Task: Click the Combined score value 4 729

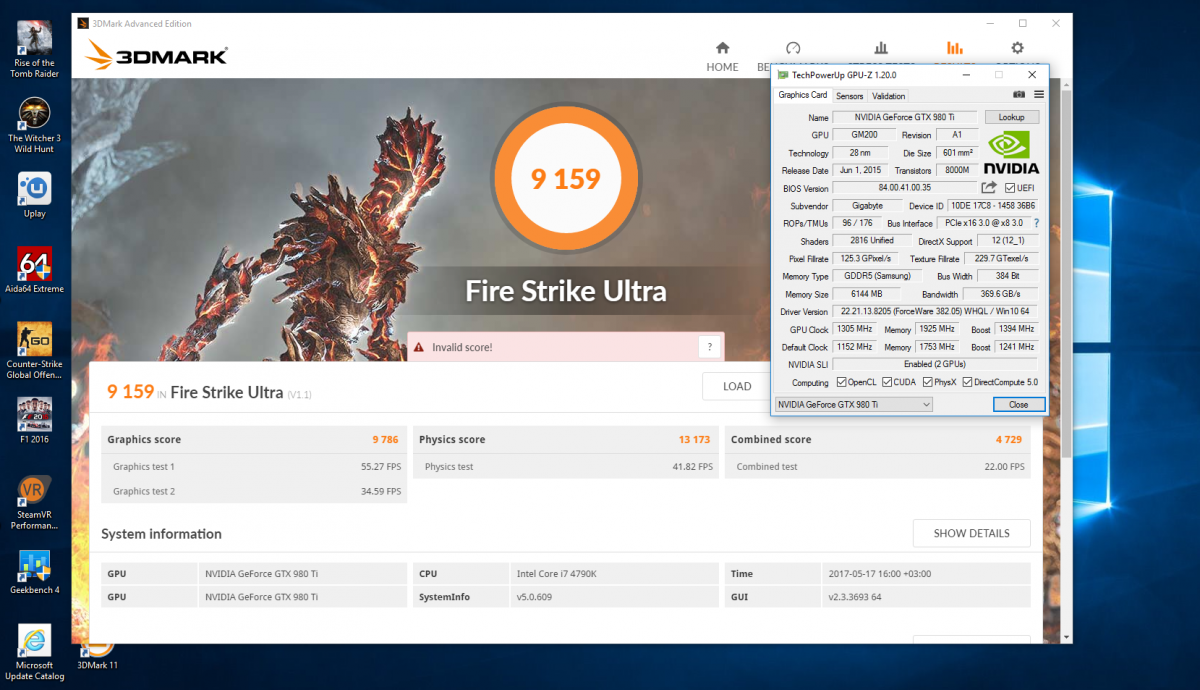Action: (1010, 439)
